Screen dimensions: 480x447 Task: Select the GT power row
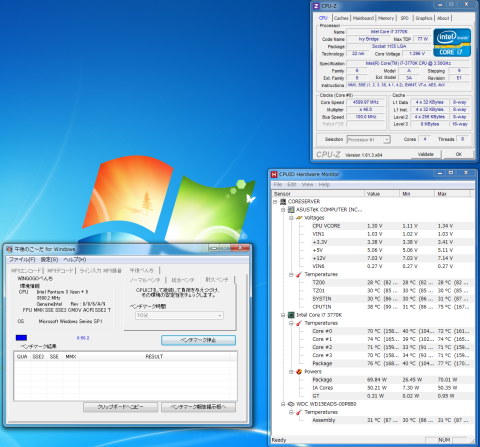click(393, 396)
